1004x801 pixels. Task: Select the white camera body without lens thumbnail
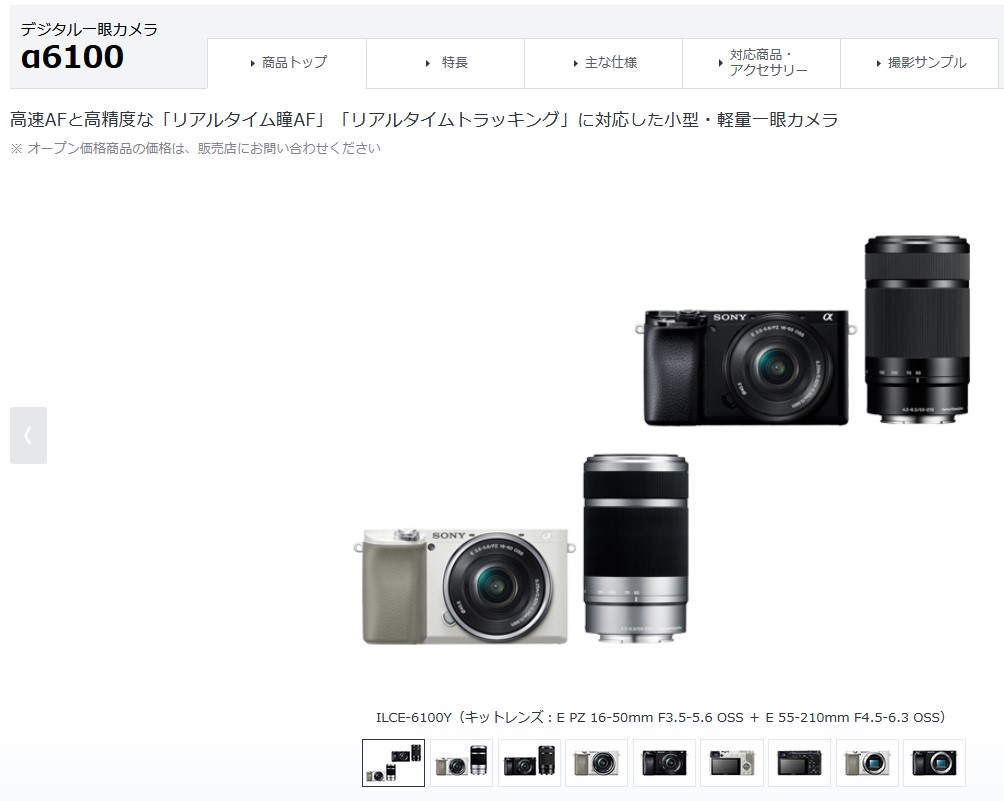click(x=867, y=763)
